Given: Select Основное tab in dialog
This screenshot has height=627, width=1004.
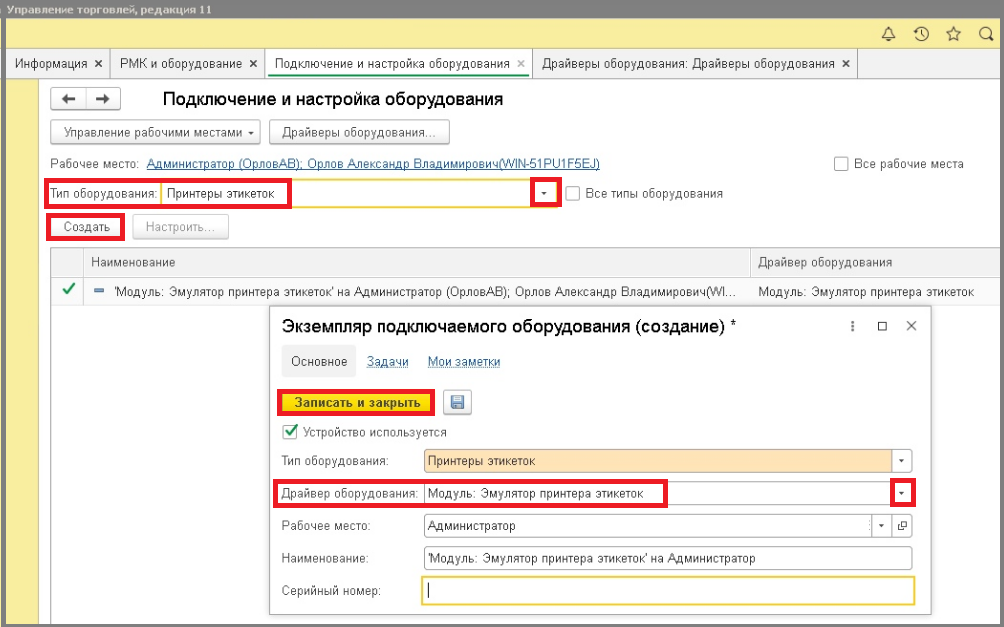Looking at the screenshot, I should (319, 361).
